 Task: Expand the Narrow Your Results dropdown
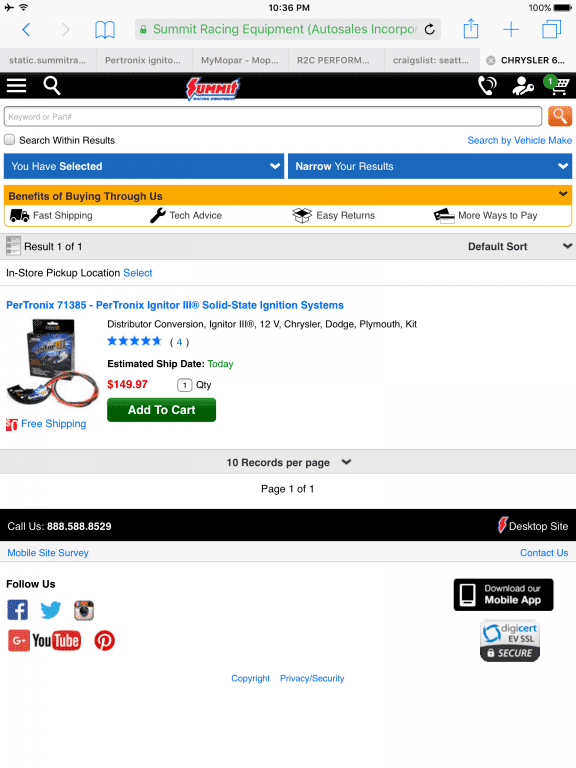click(x=430, y=166)
